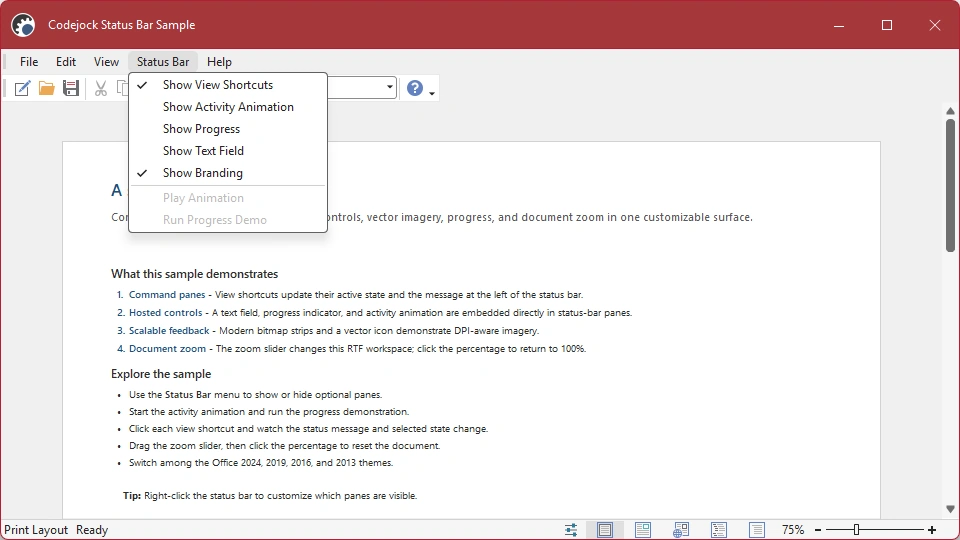Click the 'Explore the sample' heading
This screenshot has height=540, width=960.
pyautogui.click(x=161, y=374)
